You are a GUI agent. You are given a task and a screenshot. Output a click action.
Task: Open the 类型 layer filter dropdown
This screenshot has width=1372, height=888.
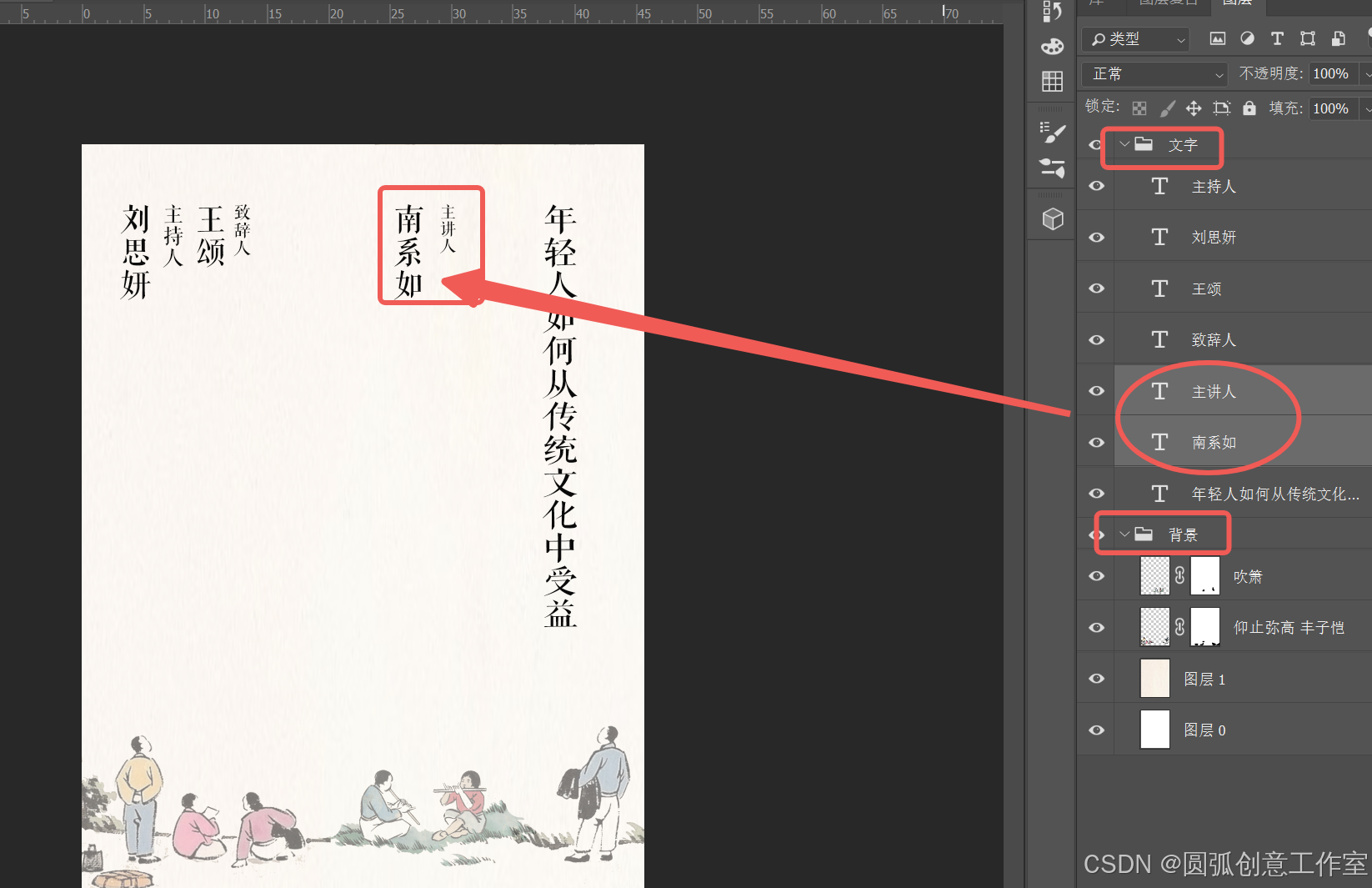click(x=1135, y=38)
